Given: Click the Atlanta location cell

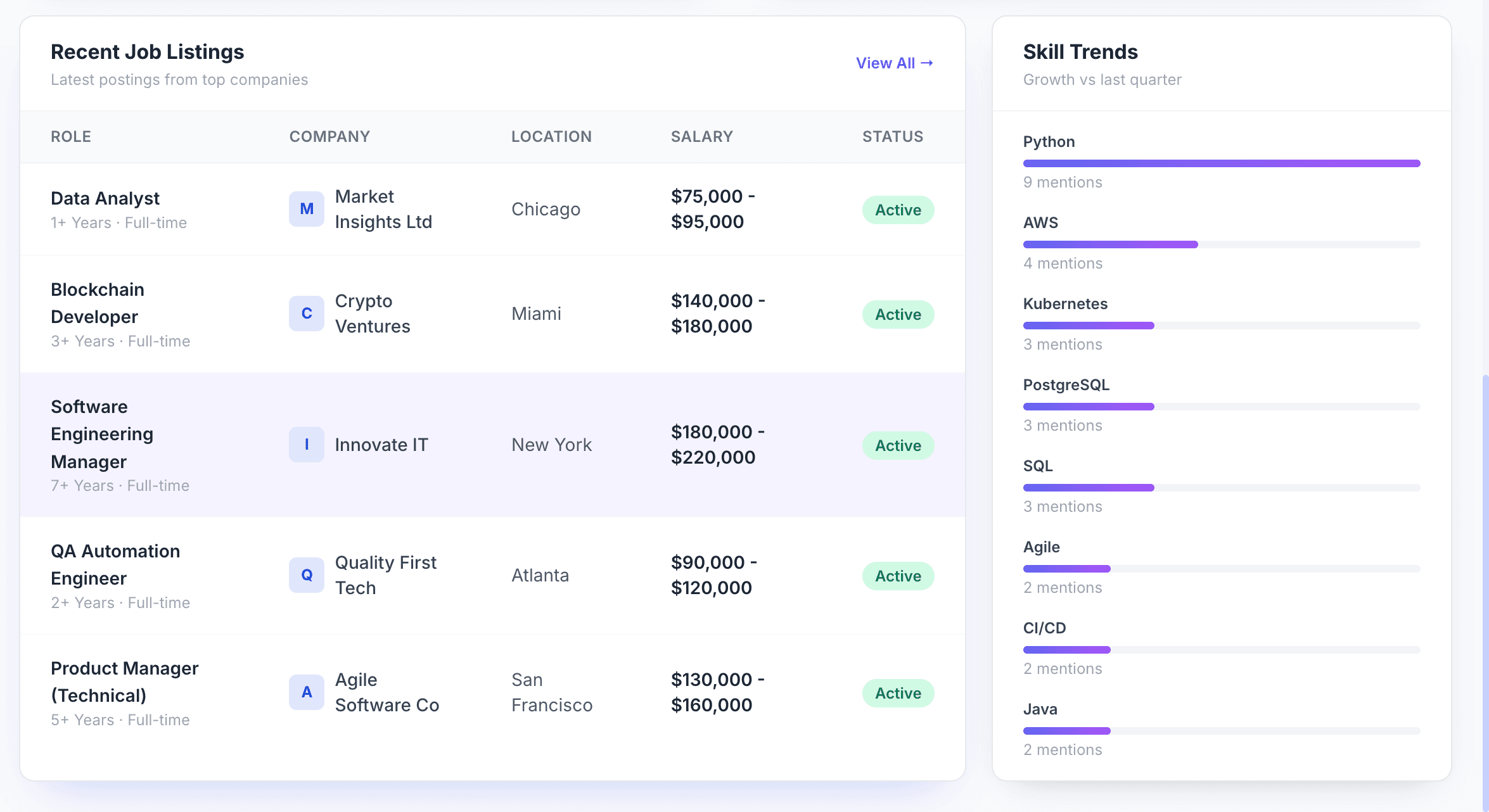Looking at the screenshot, I should tap(540, 575).
